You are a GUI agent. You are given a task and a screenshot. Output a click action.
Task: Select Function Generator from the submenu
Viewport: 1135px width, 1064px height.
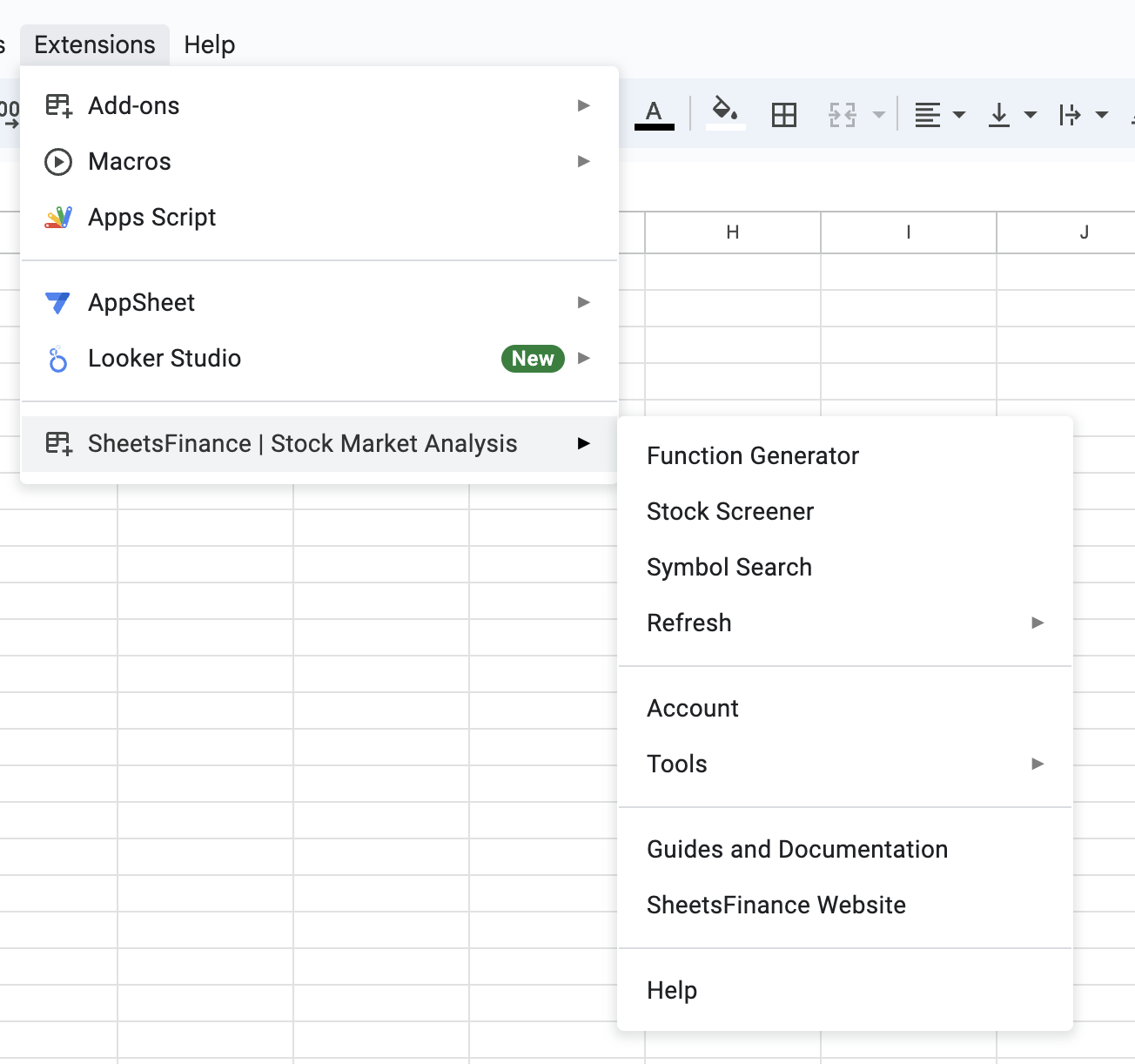[x=753, y=455]
